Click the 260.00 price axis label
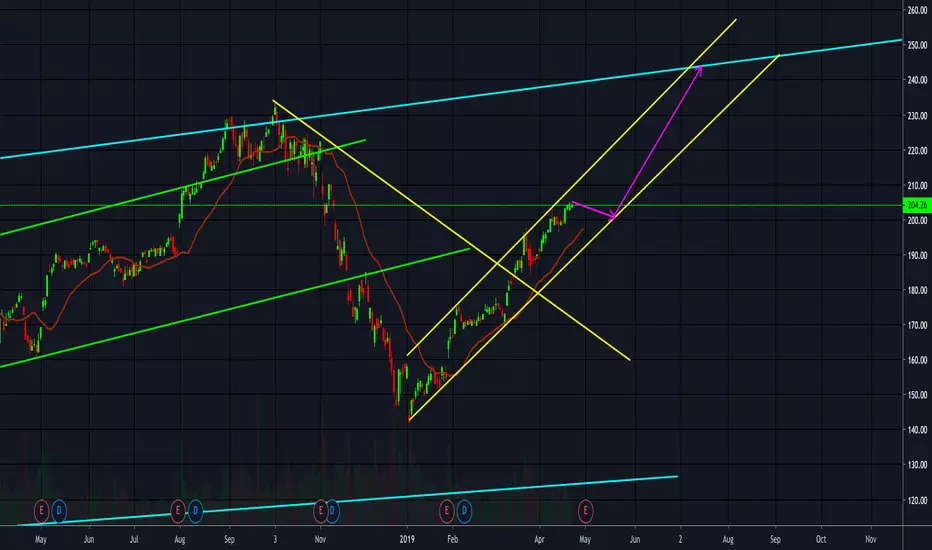This screenshot has height=550, width=932. pyautogui.click(x=917, y=10)
